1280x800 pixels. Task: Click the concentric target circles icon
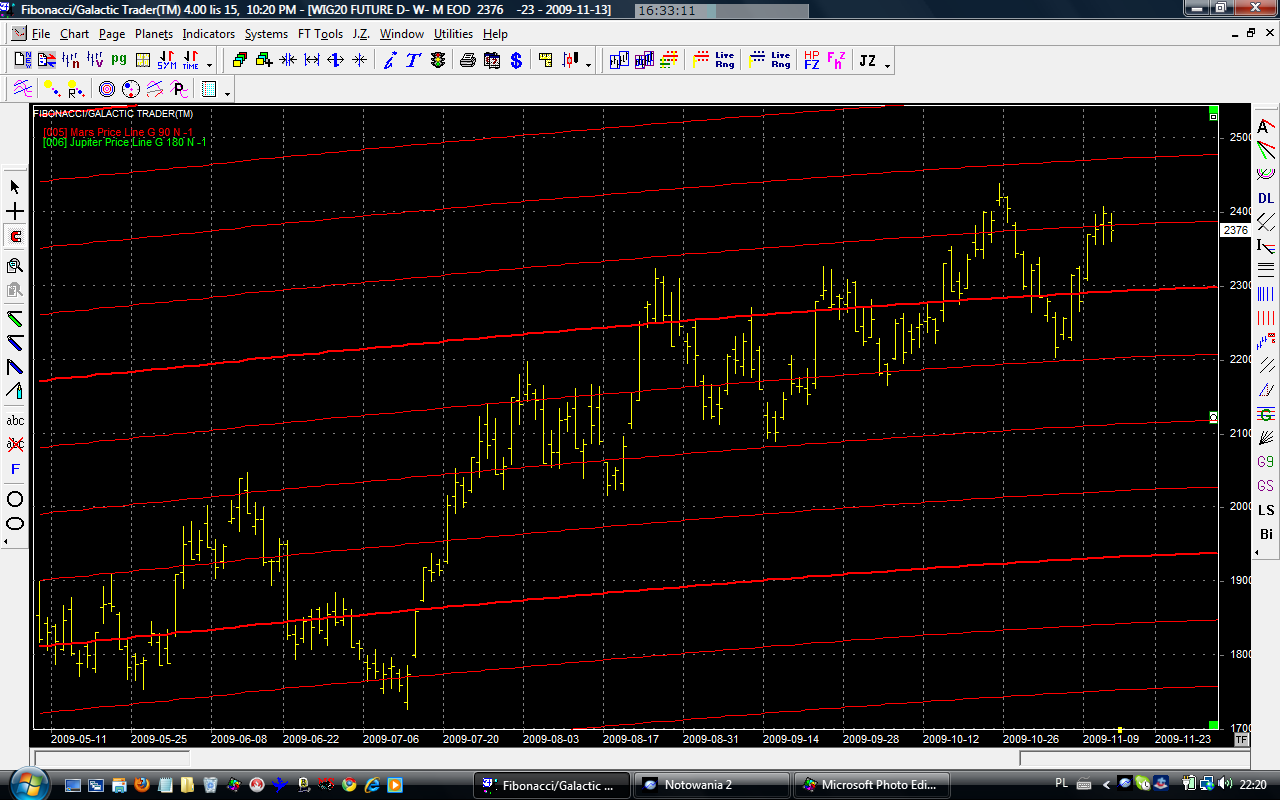click(x=106, y=89)
